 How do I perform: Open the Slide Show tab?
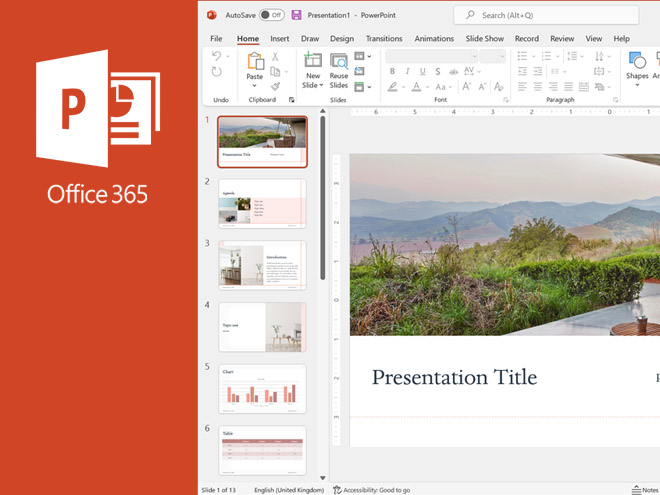(485, 39)
